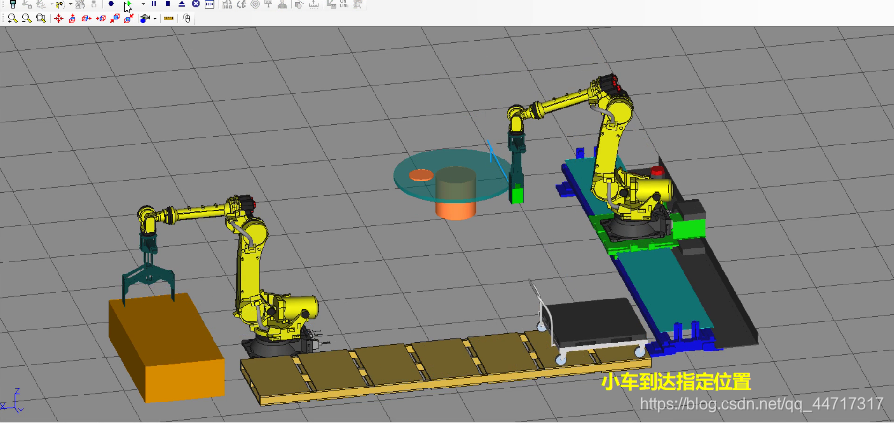This screenshot has height=423, width=894.
Task: Select the yellow measure ruler tool
Action: point(168,18)
